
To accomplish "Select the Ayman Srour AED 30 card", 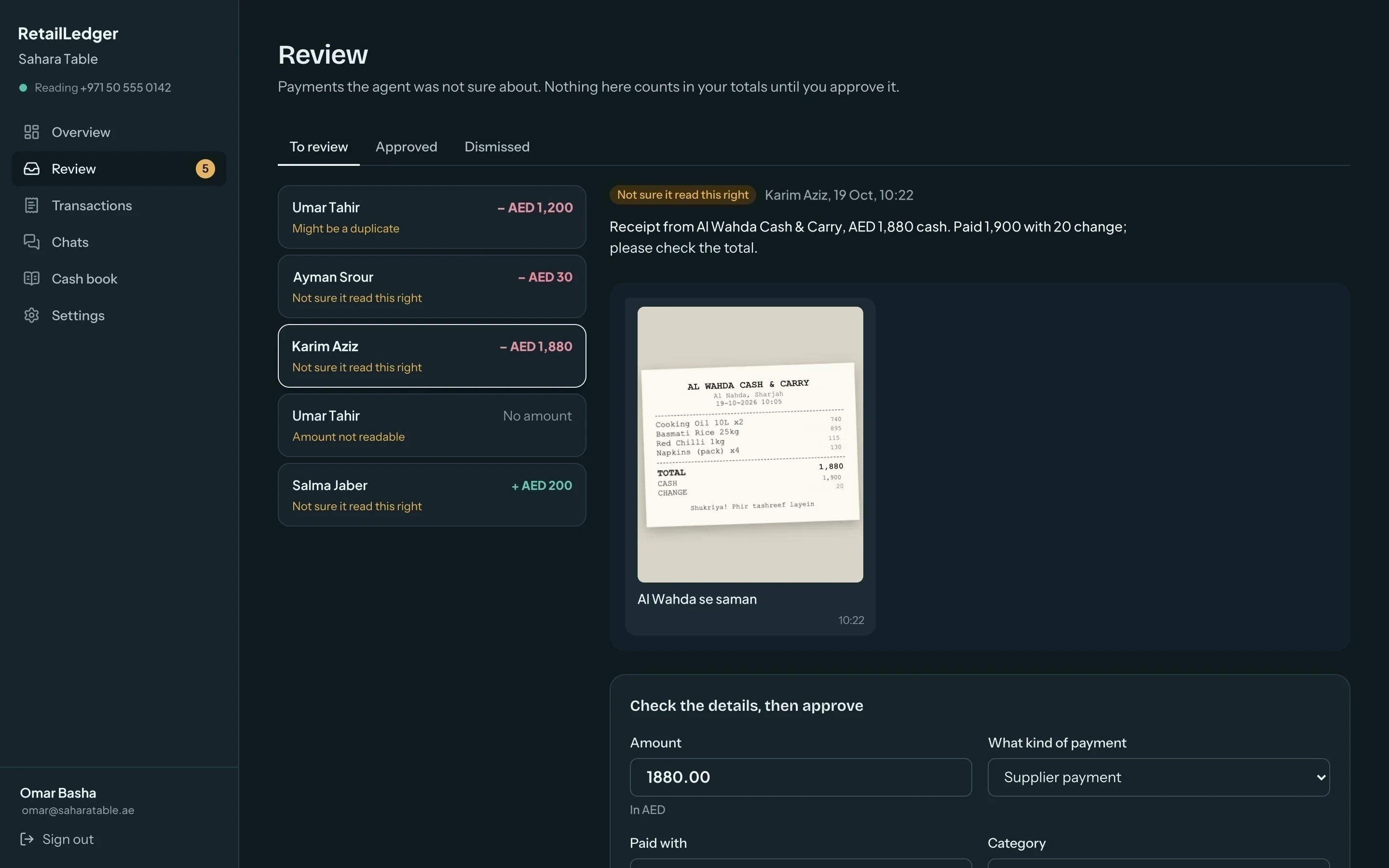I will (x=432, y=286).
